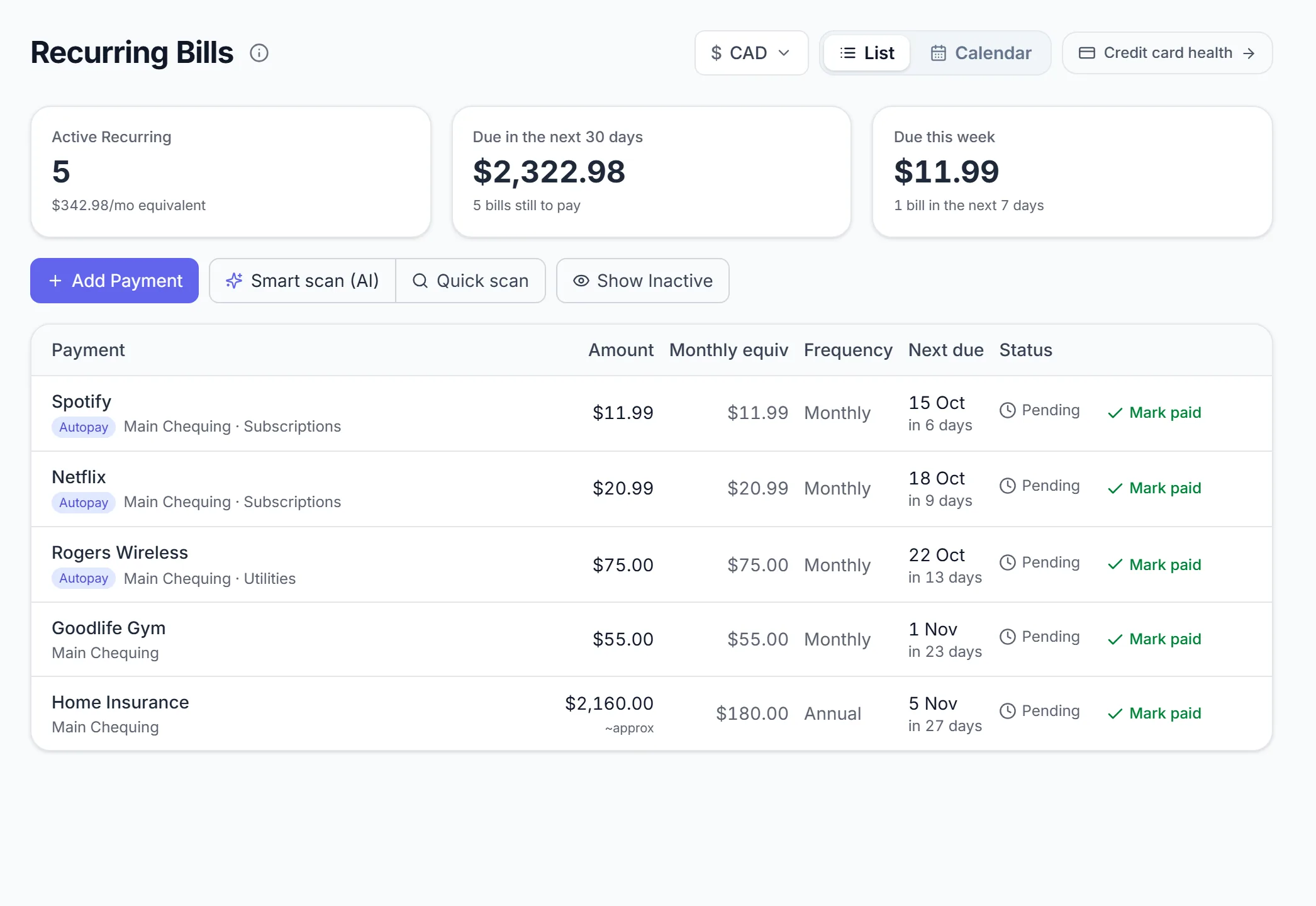The image size is (1316, 906).
Task: Mark Home Insurance as paid
Action: pyautogui.click(x=1154, y=713)
